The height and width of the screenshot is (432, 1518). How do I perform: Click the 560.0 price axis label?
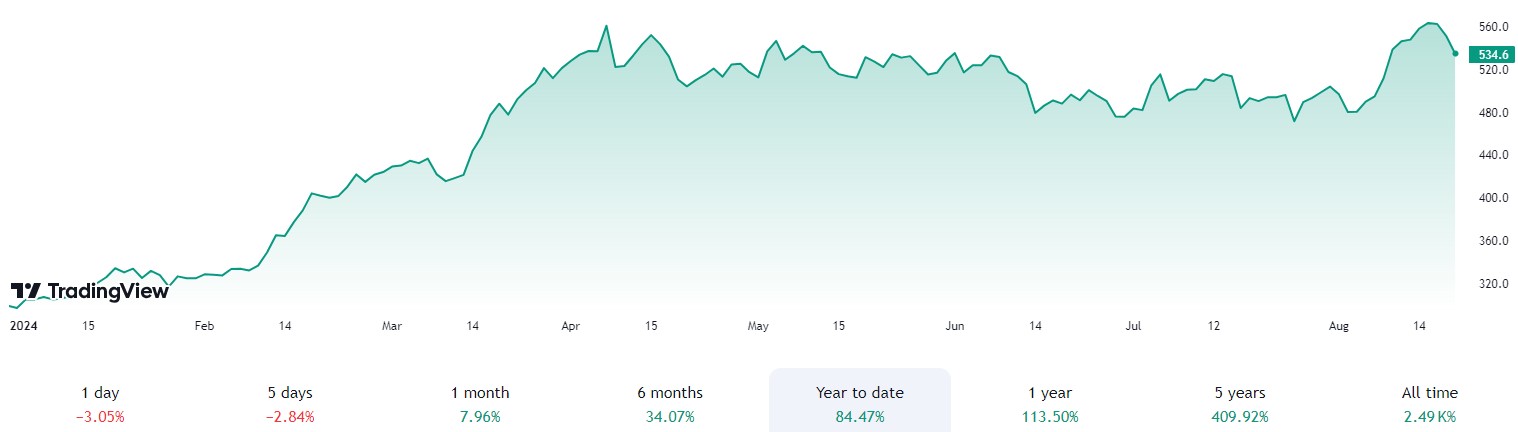[x=1492, y=27]
